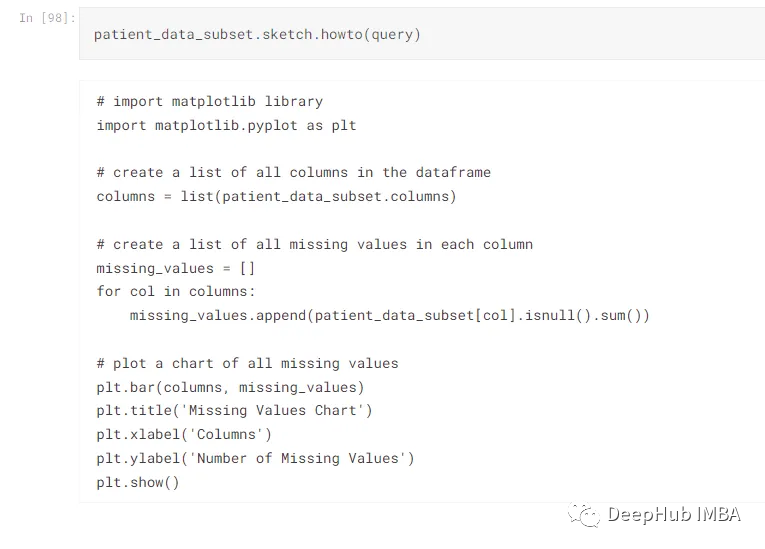Click the WeChat logo icon in the watermark

(584, 514)
